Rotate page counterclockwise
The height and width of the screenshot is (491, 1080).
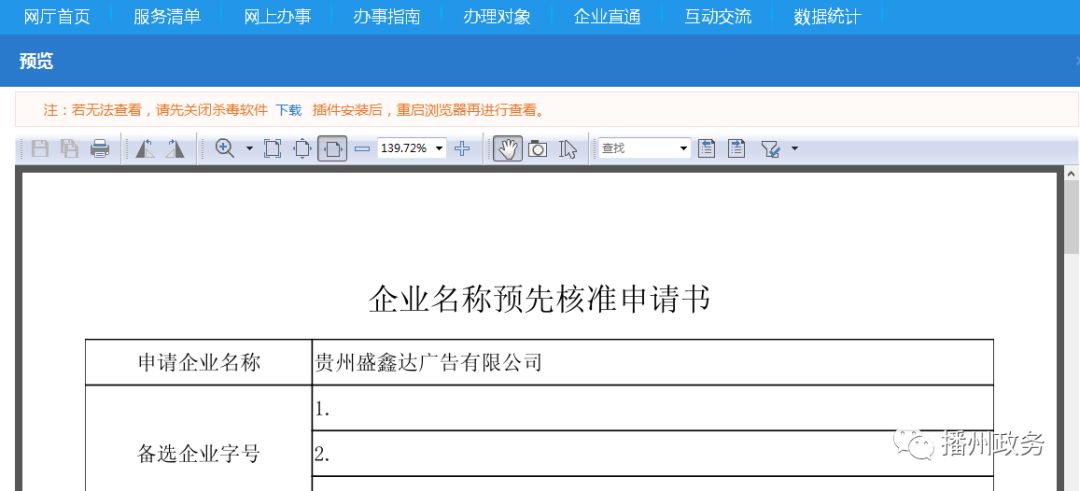pos(145,149)
